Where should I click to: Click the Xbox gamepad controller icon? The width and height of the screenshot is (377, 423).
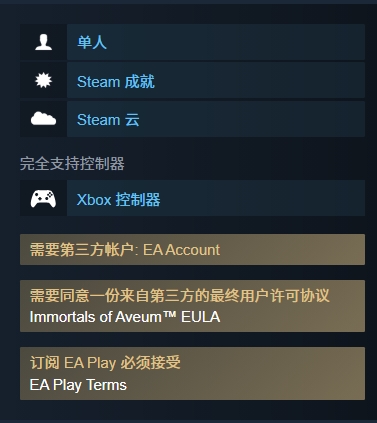coord(43,199)
